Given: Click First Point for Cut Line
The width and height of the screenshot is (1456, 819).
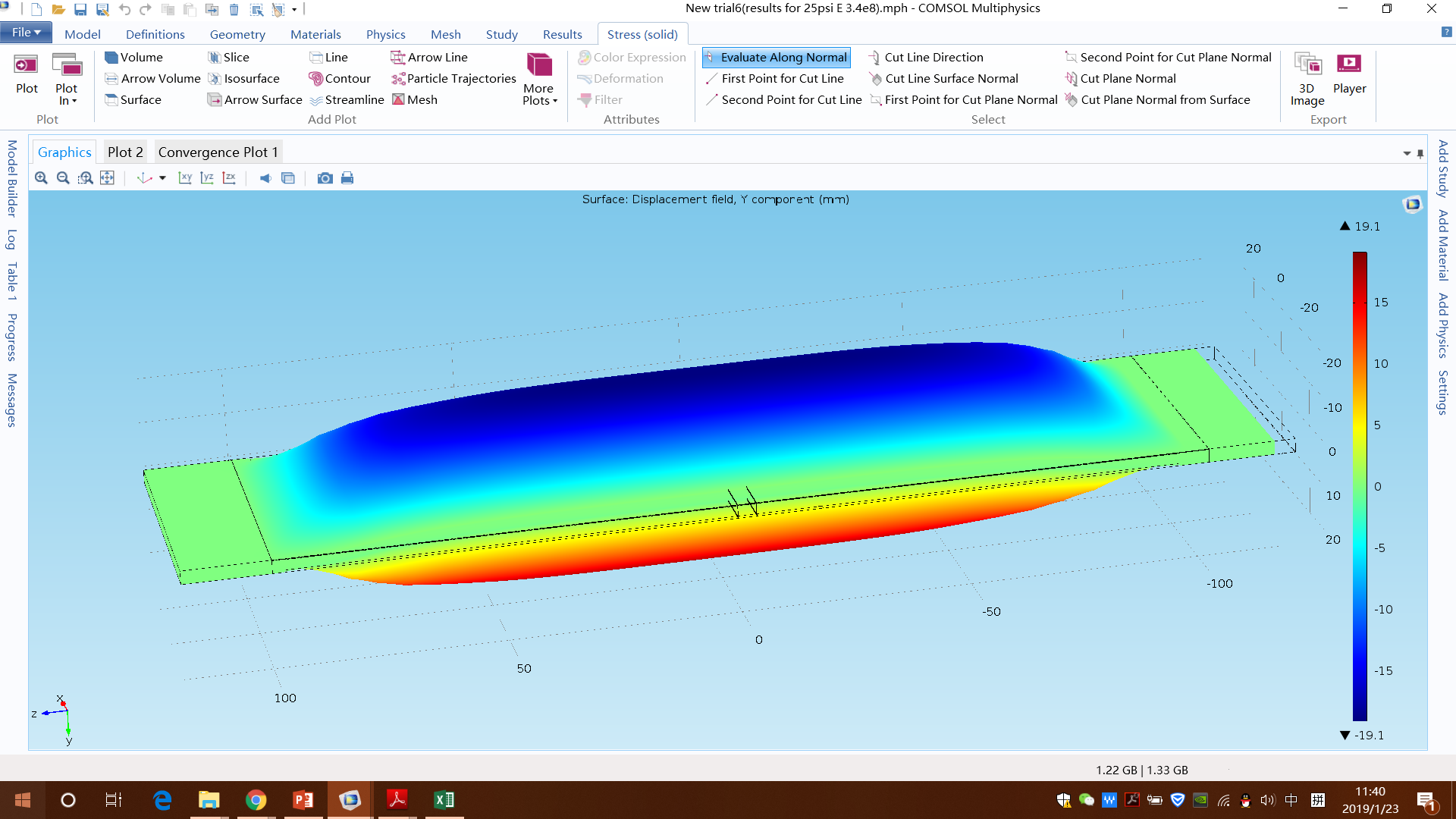Looking at the screenshot, I should click(x=774, y=78).
